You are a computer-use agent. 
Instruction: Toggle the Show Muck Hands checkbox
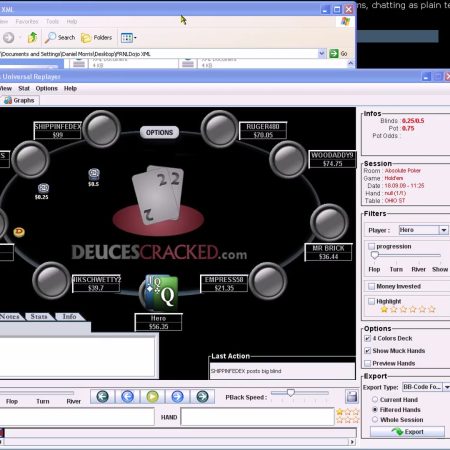[x=368, y=351]
